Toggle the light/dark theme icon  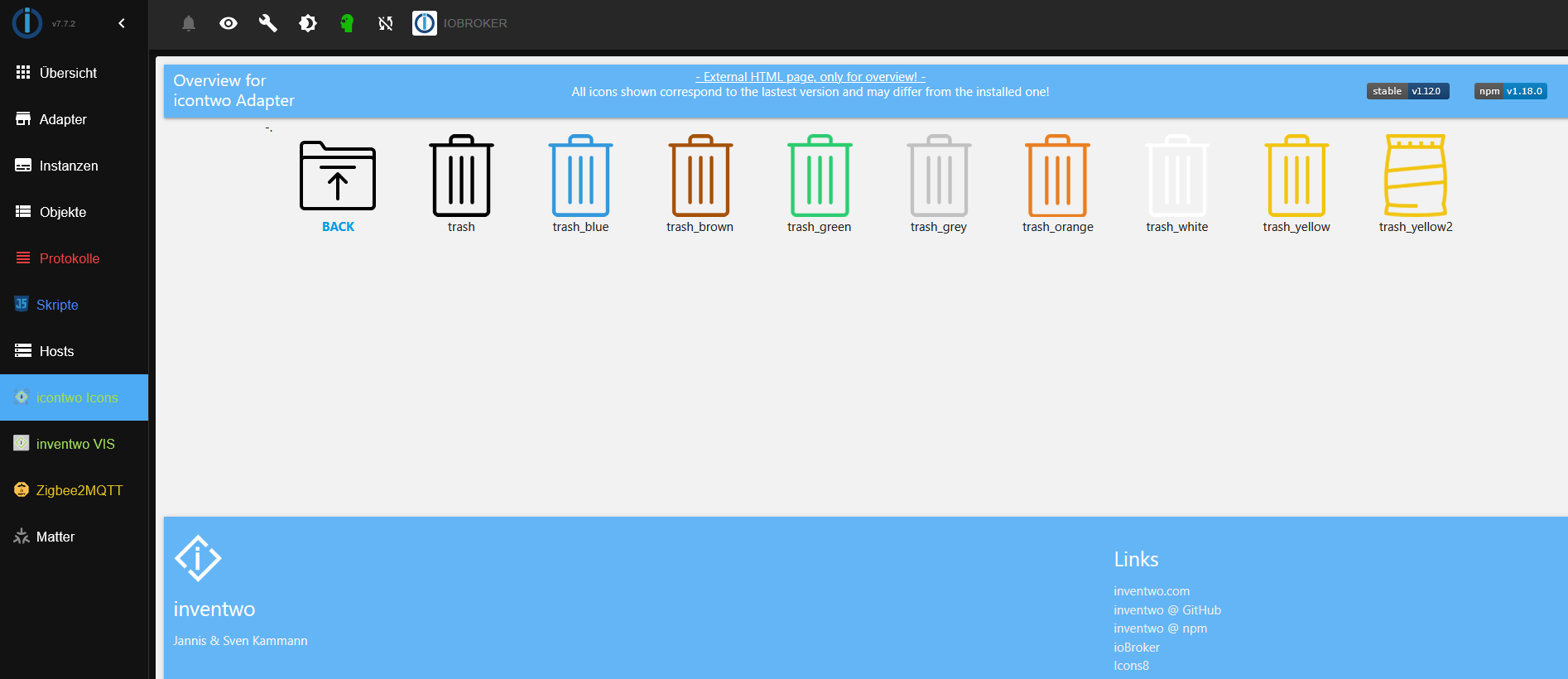(308, 23)
